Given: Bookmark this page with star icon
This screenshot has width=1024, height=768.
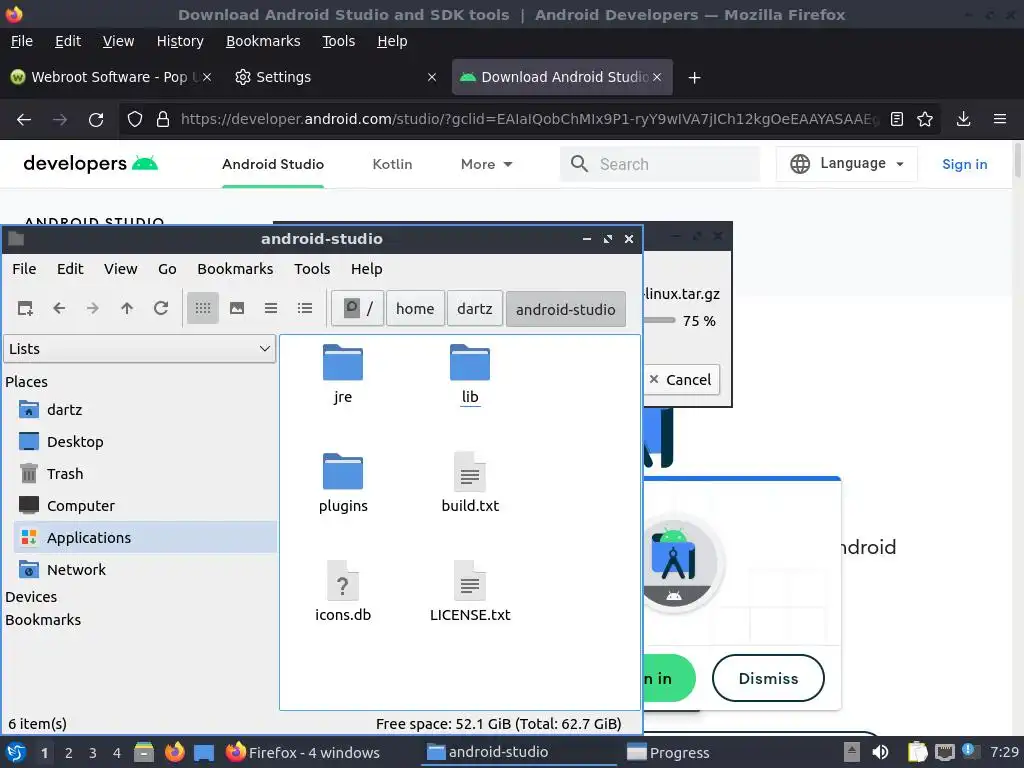Looking at the screenshot, I should [925, 120].
